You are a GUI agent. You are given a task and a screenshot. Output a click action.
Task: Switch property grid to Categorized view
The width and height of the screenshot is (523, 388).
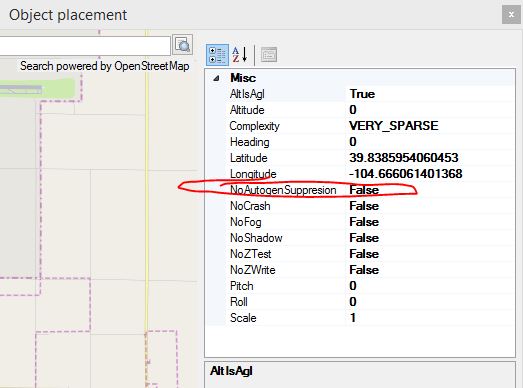pyautogui.click(x=217, y=55)
